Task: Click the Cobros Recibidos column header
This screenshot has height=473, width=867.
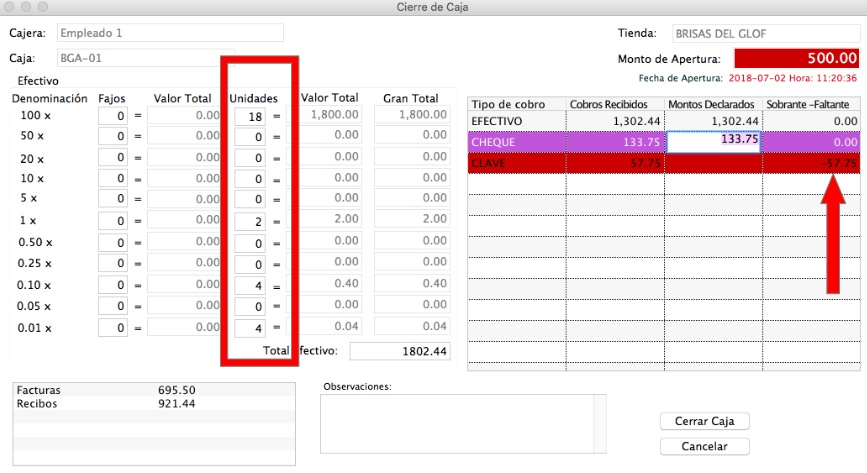Action: coord(615,104)
